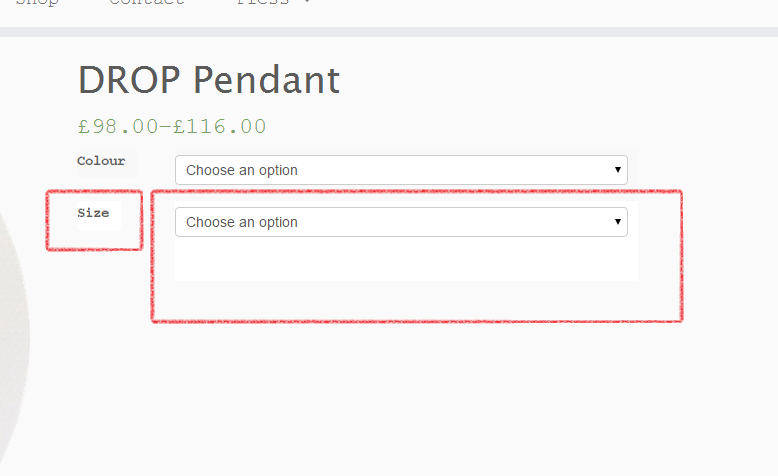
Task: Click the DROP Pendant product title
Action: click(x=208, y=81)
